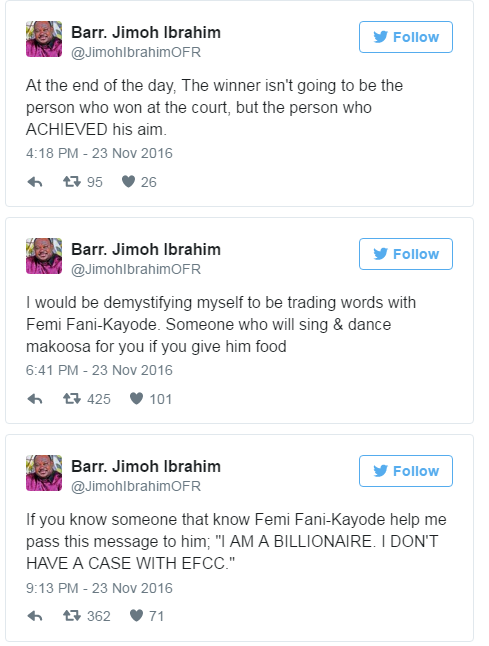Open @JimohIbrahimOFR handle in first tweet
The height and width of the screenshot is (646, 489).
[136, 52]
